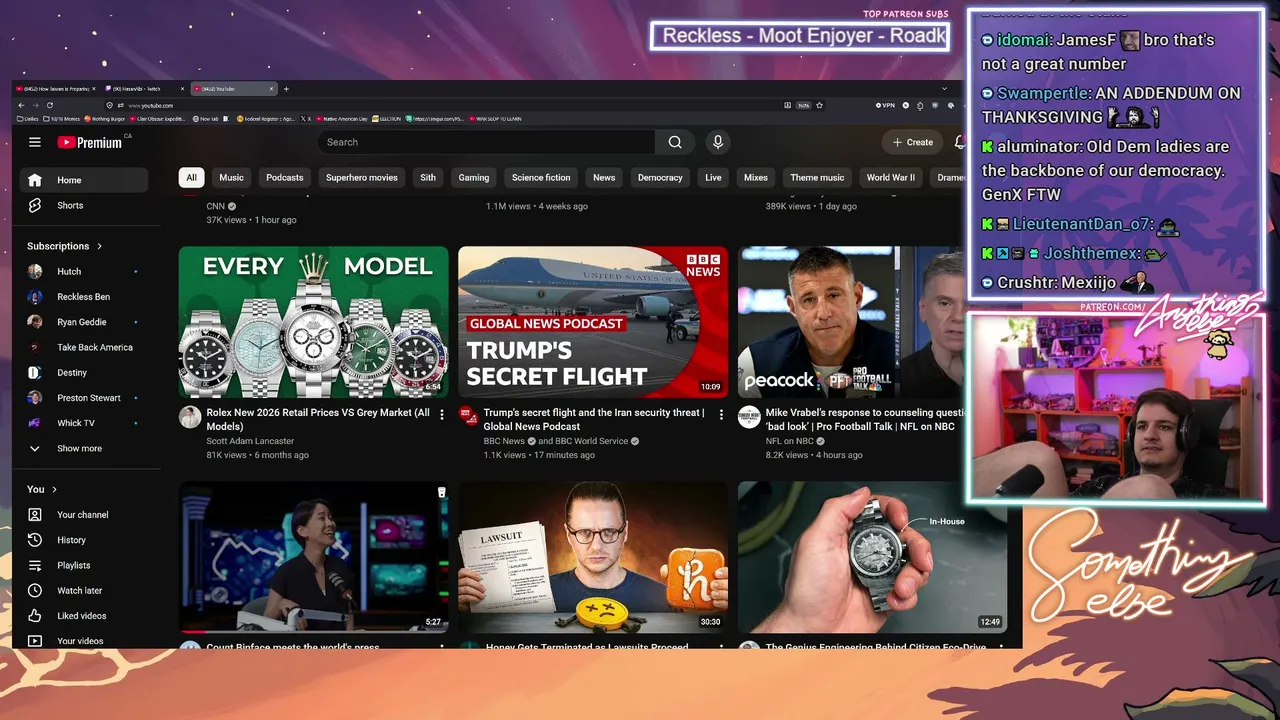Expand the Subscriptions section header
This screenshot has height=720, width=1280.
(65, 246)
